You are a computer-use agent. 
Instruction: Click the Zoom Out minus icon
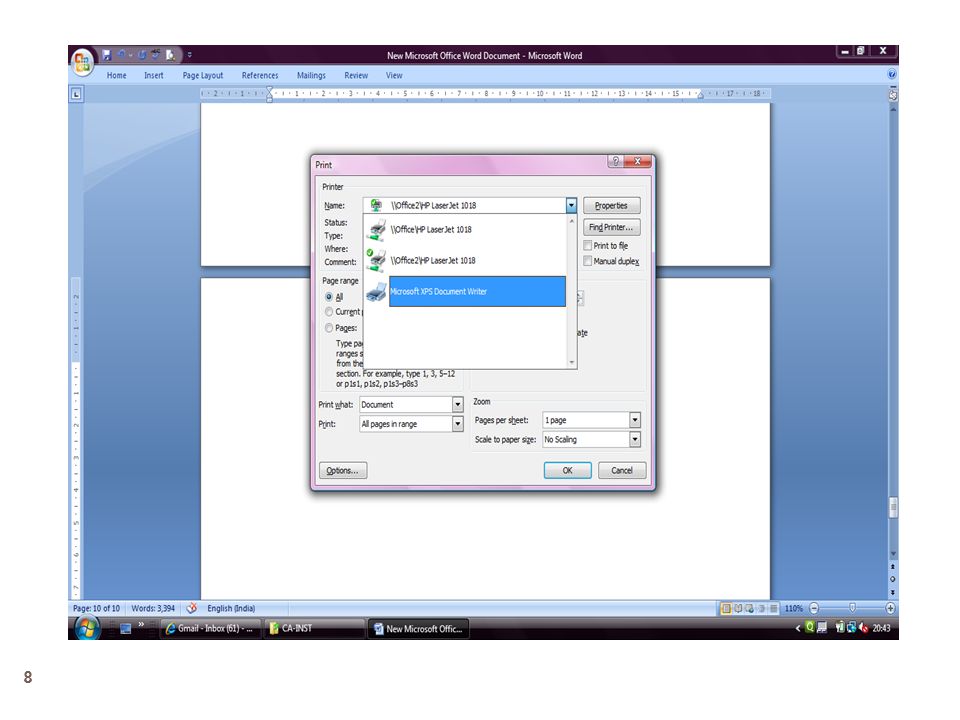(x=814, y=609)
